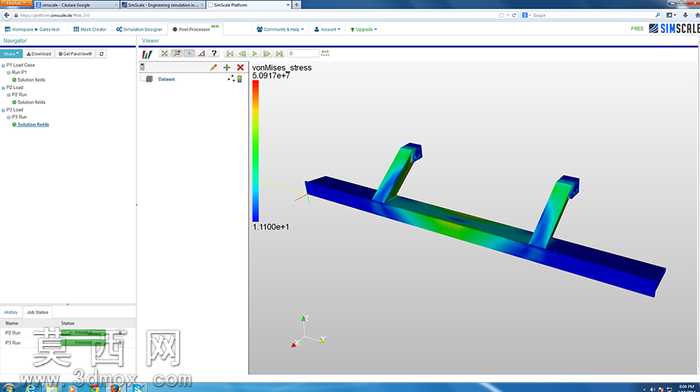Open a new browser tab with plus button

(x=296, y=4)
